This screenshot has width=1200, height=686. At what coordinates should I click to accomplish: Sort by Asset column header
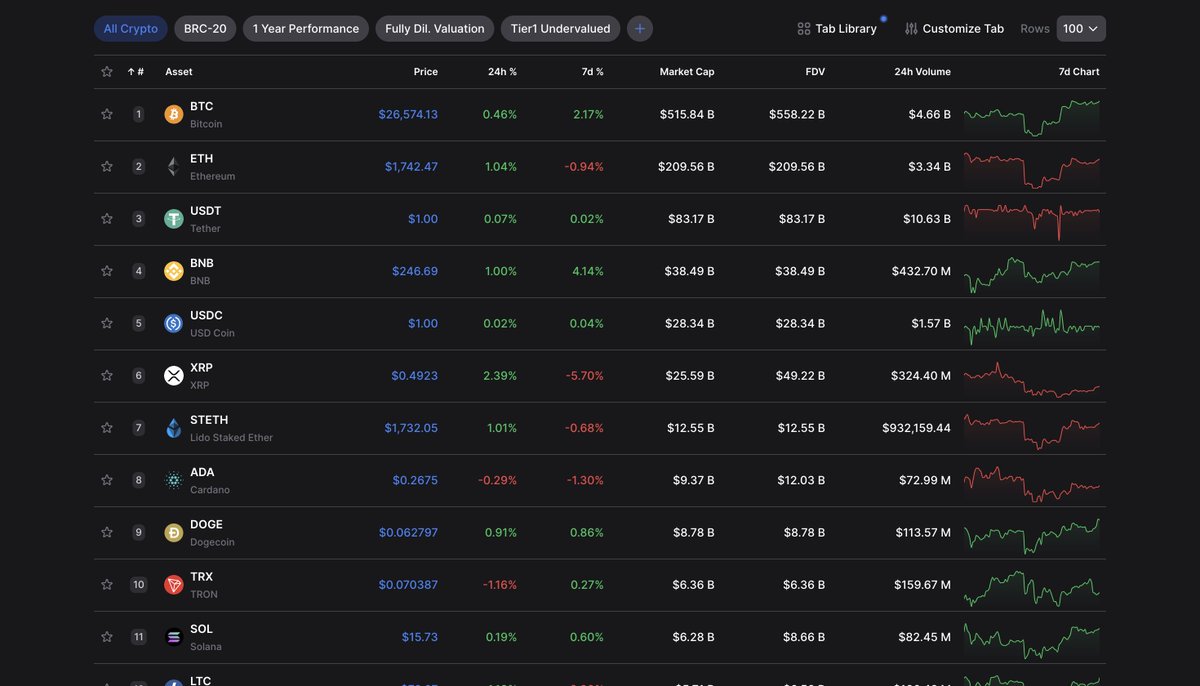[179, 72]
